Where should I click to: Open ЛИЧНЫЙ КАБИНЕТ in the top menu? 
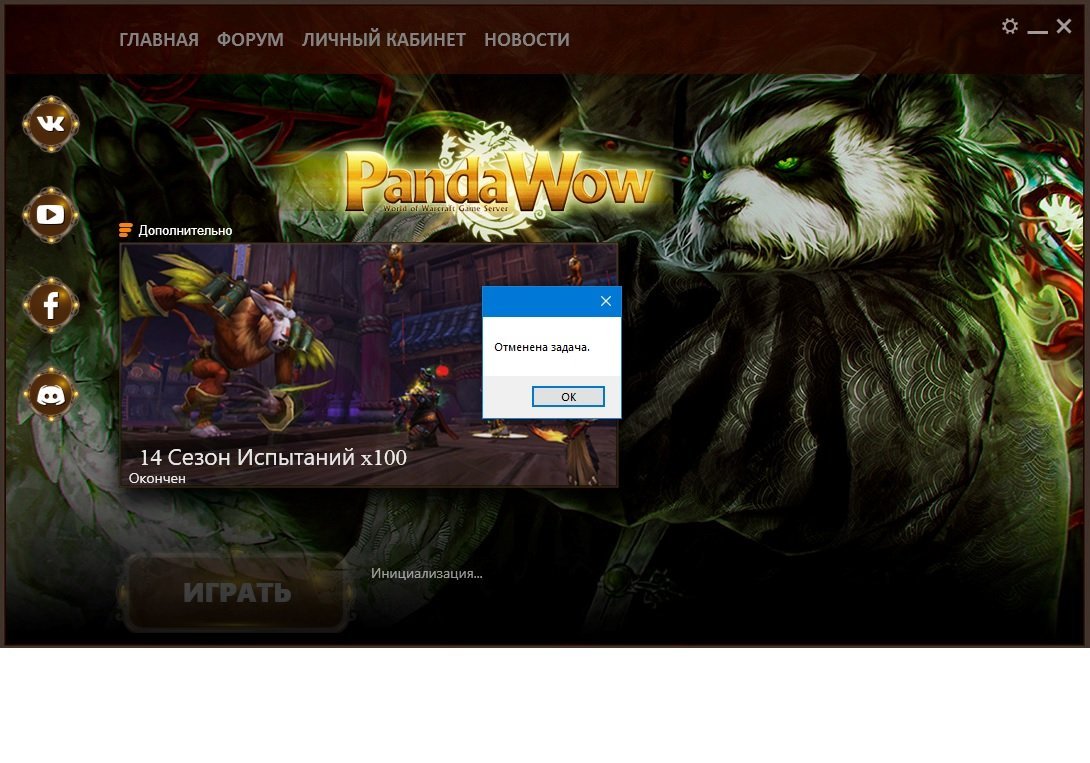coord(384,40)
